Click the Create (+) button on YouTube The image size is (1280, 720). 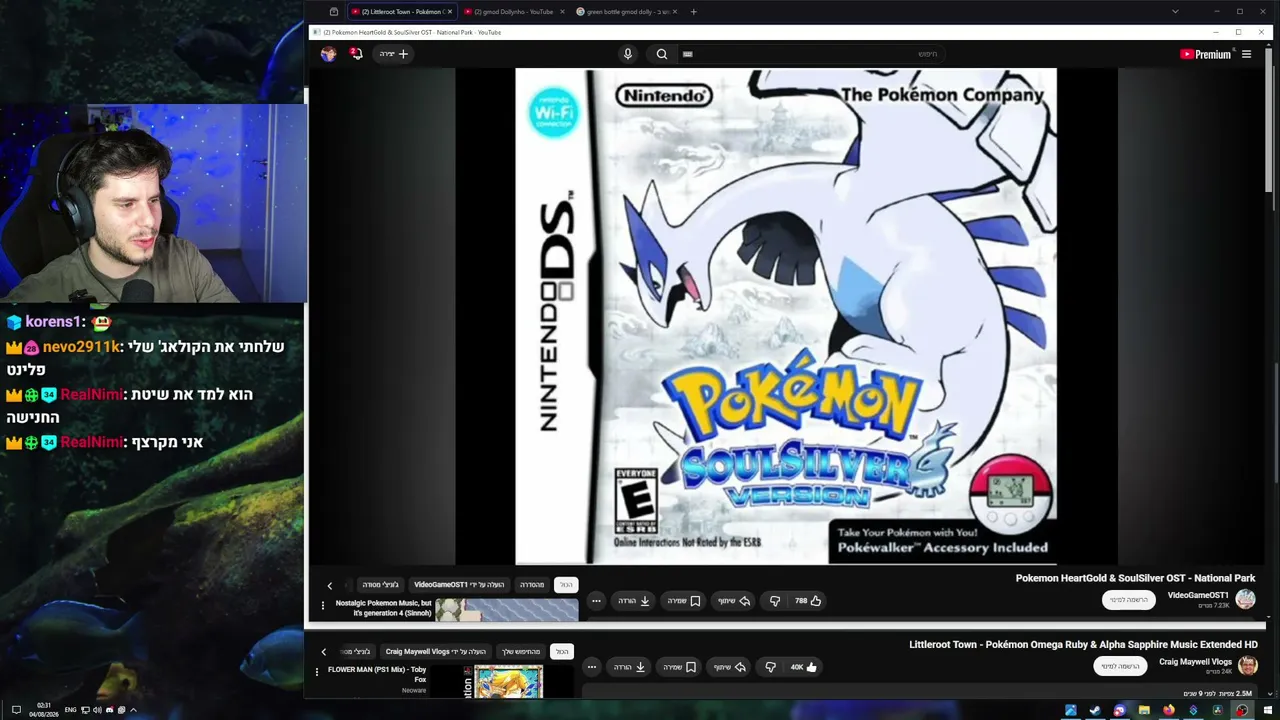click(x=395, y=54)
